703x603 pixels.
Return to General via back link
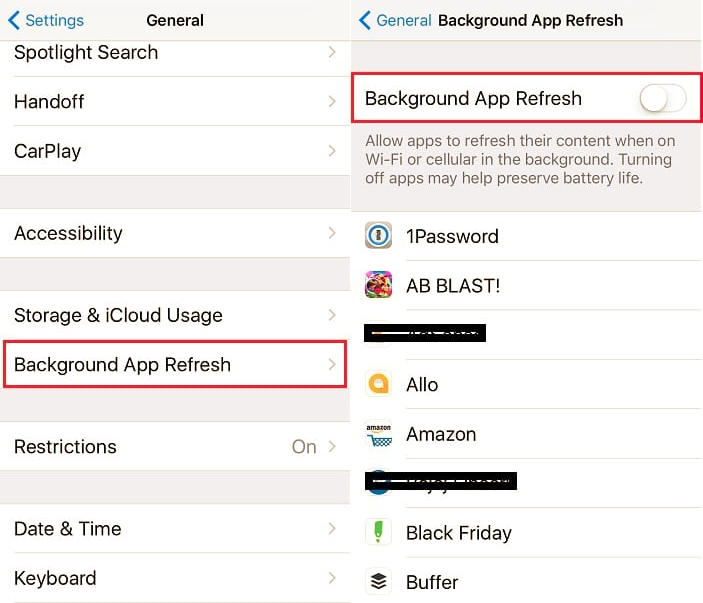tap(404, 20)
